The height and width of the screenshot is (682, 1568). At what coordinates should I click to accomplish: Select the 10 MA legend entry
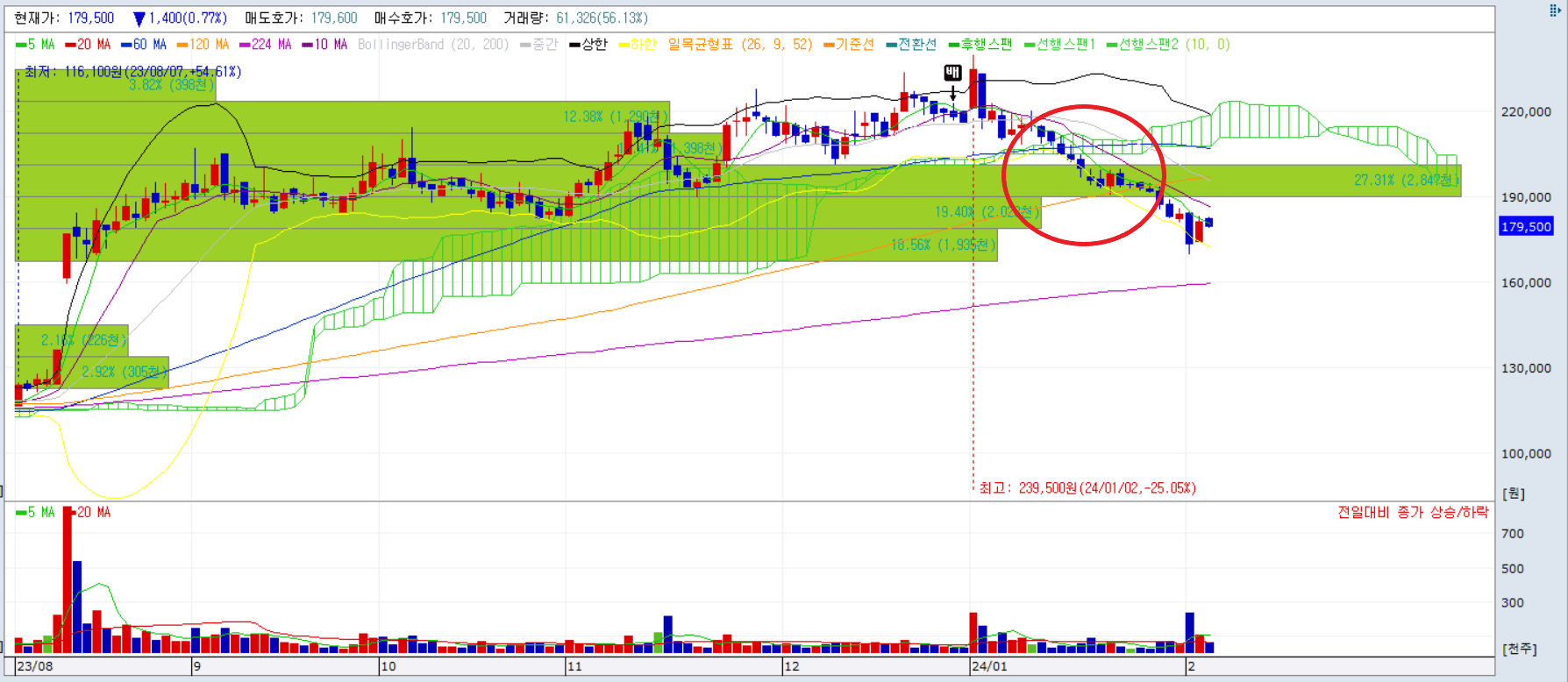pyautogui.click(x=324, y=44)
